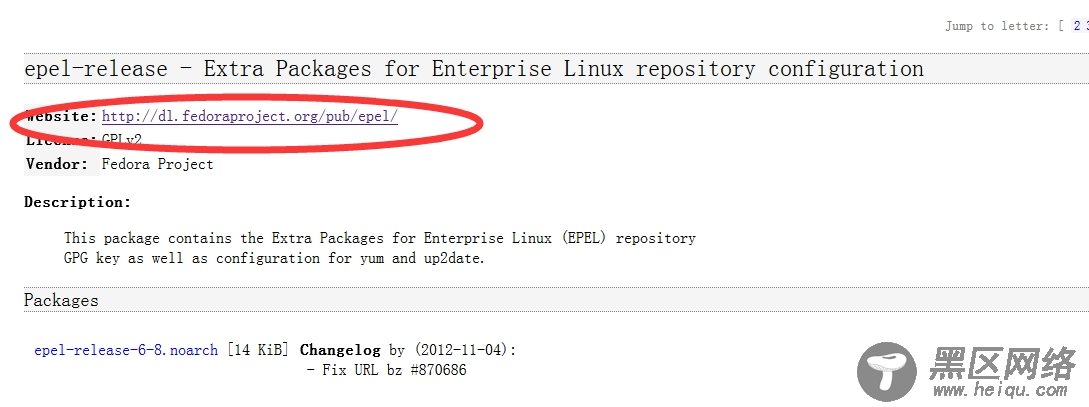The height and width of the screenshot is (407, 1089).
Task: Click the 'Fix URL bz #870686' entry
Action: click(387, 370)
